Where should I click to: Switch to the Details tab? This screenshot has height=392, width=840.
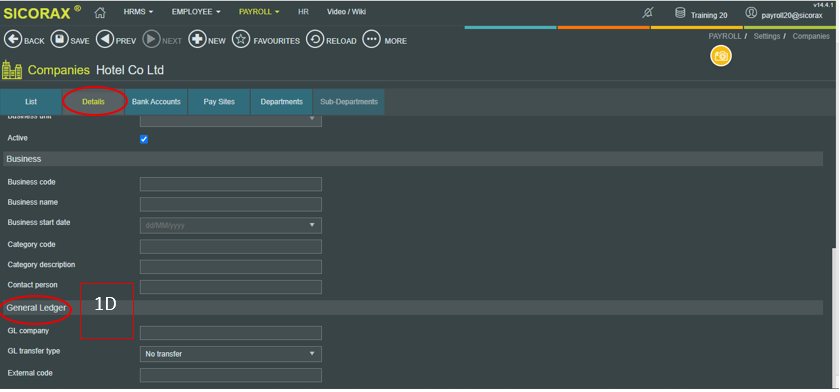93,102
